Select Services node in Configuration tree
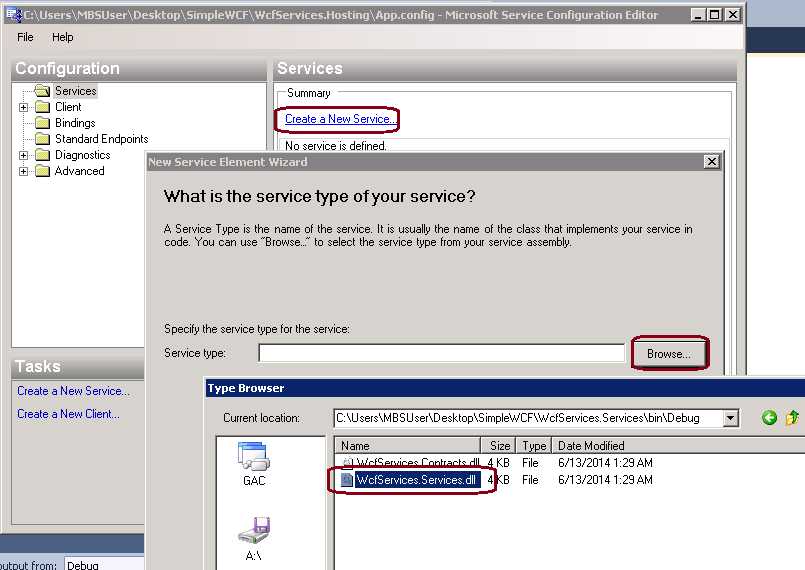Screen dimensions: 805x570 [x=75, y=91]
